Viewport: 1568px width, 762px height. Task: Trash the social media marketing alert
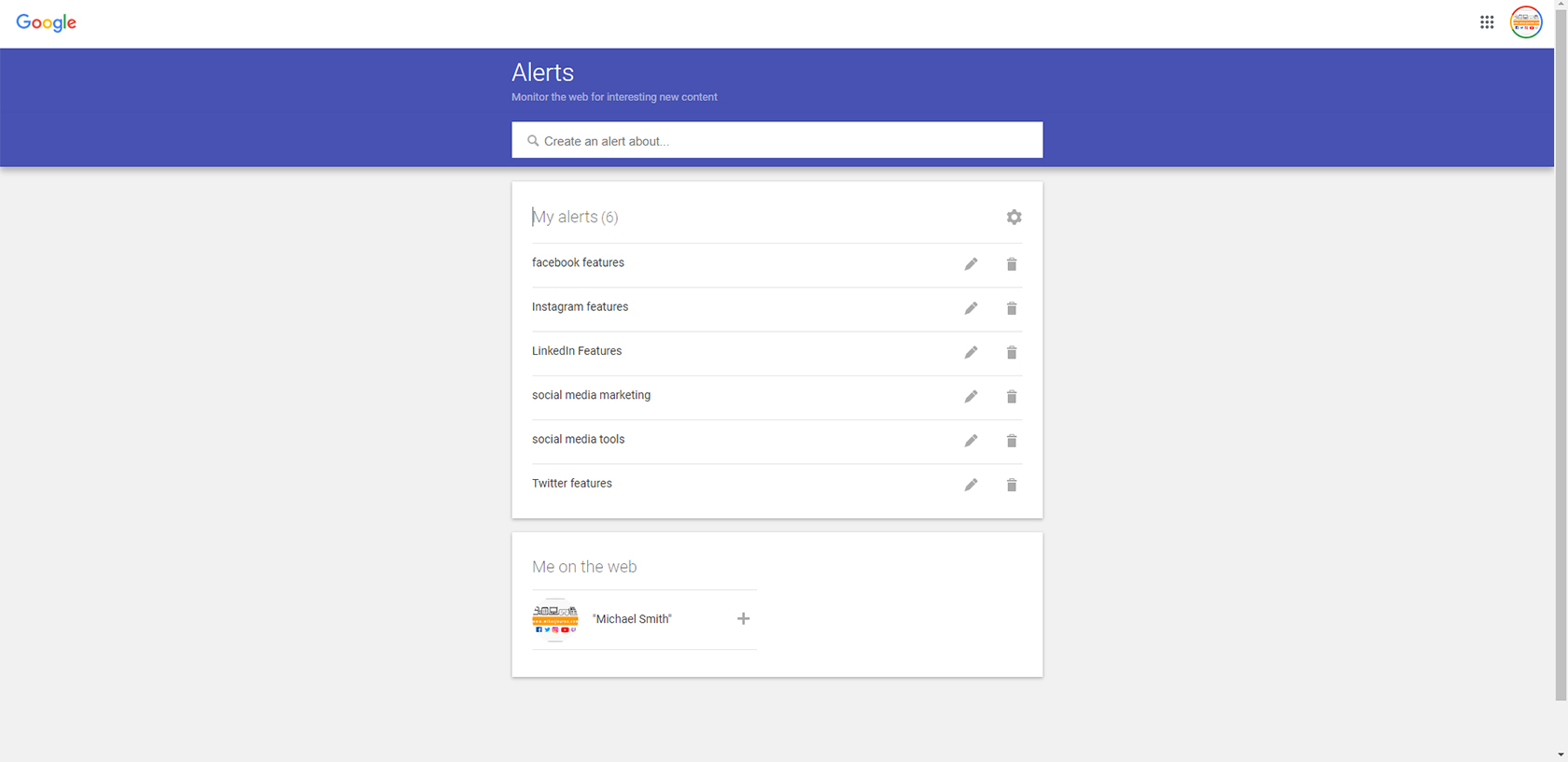click(1011, 397)
